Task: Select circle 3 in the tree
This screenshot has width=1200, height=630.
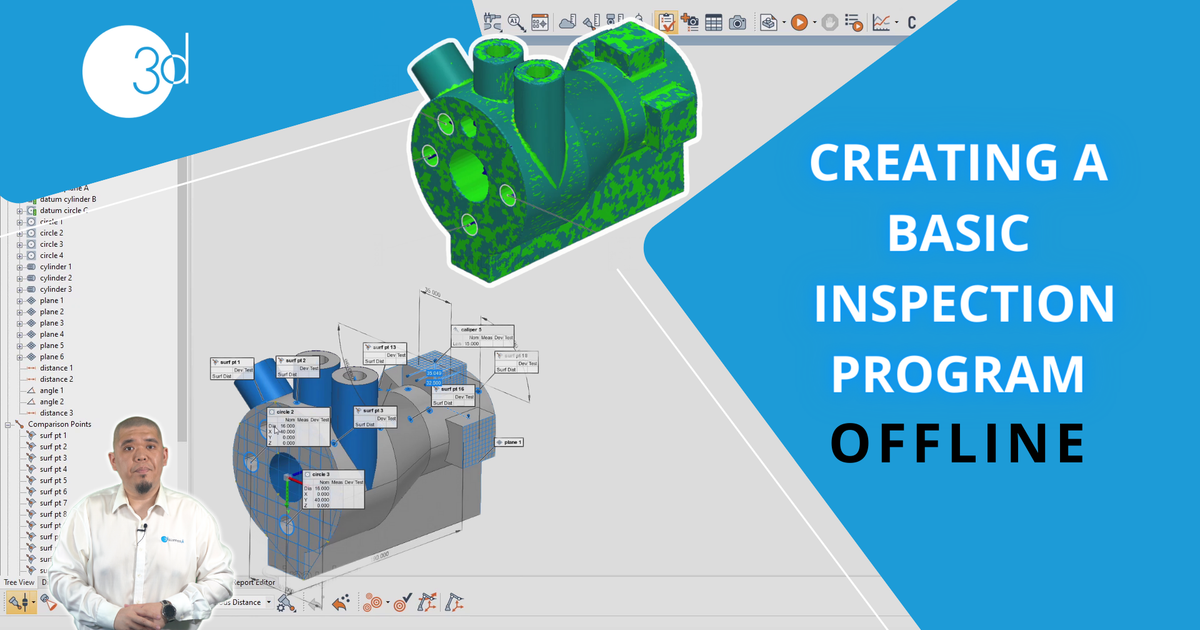Action: [51, 244]
